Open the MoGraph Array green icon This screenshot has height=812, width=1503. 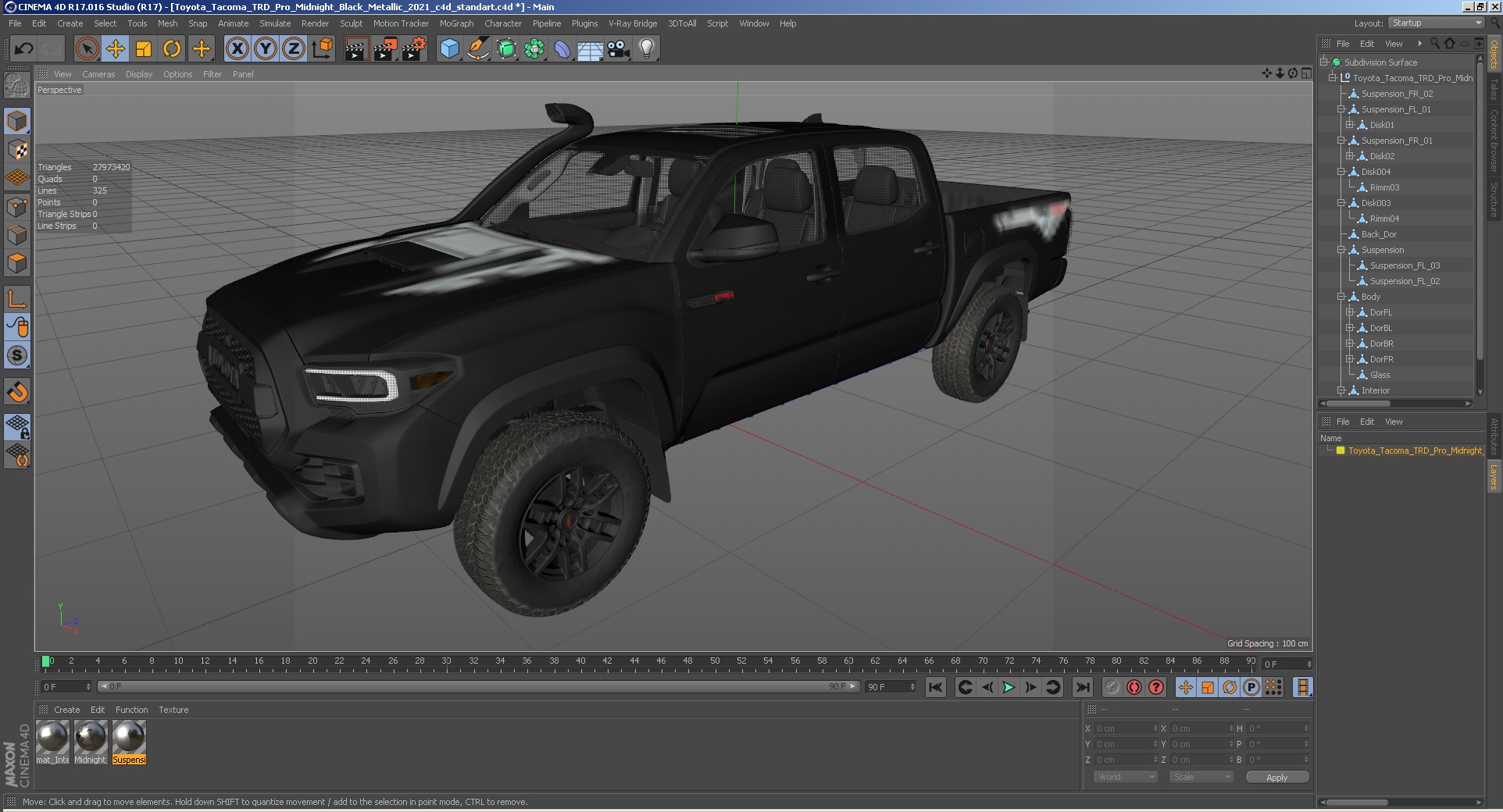coord(534,49)
